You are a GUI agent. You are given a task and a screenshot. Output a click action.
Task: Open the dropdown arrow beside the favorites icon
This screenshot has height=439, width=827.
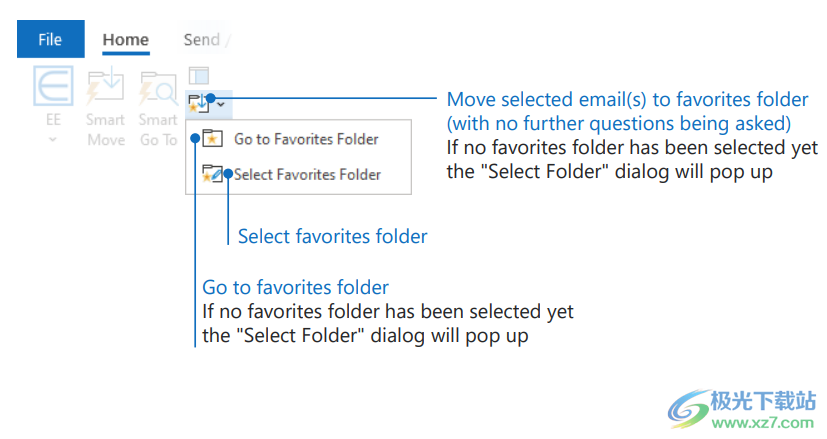point(221,103)
